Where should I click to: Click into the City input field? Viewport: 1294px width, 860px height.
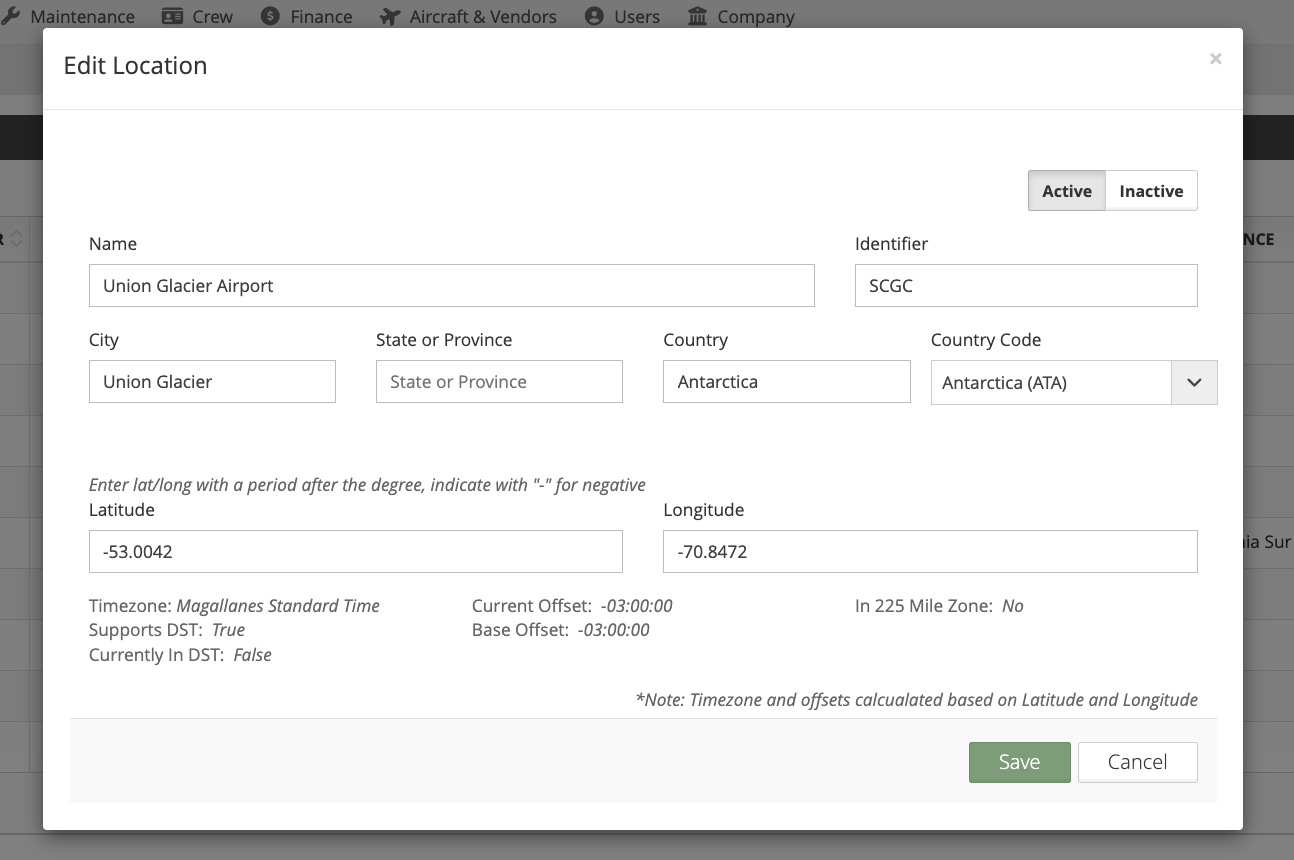click(x=212, y=382)
